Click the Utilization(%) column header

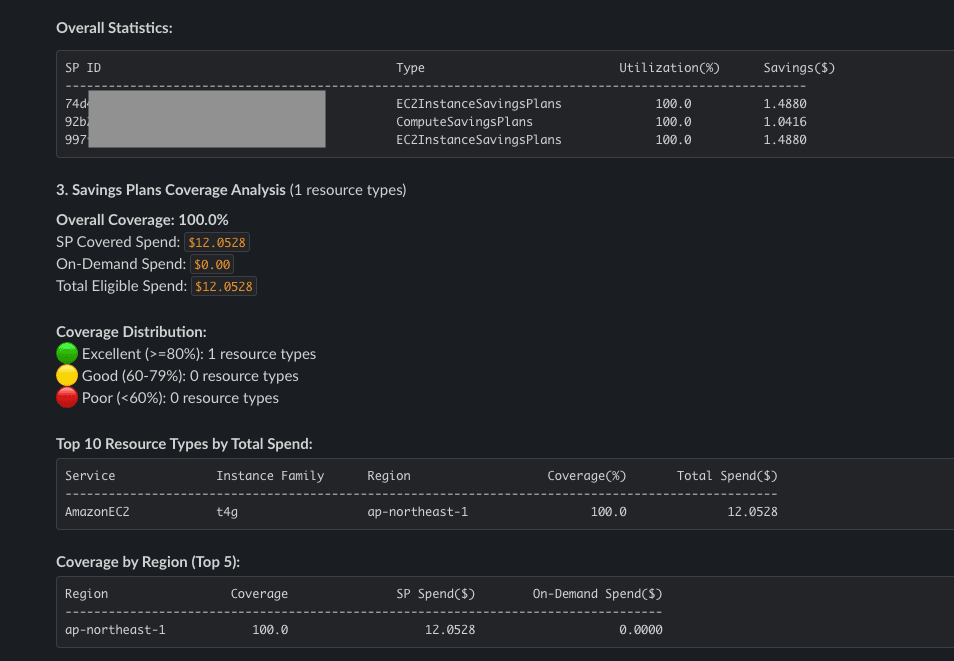click(x=669, y=68)
